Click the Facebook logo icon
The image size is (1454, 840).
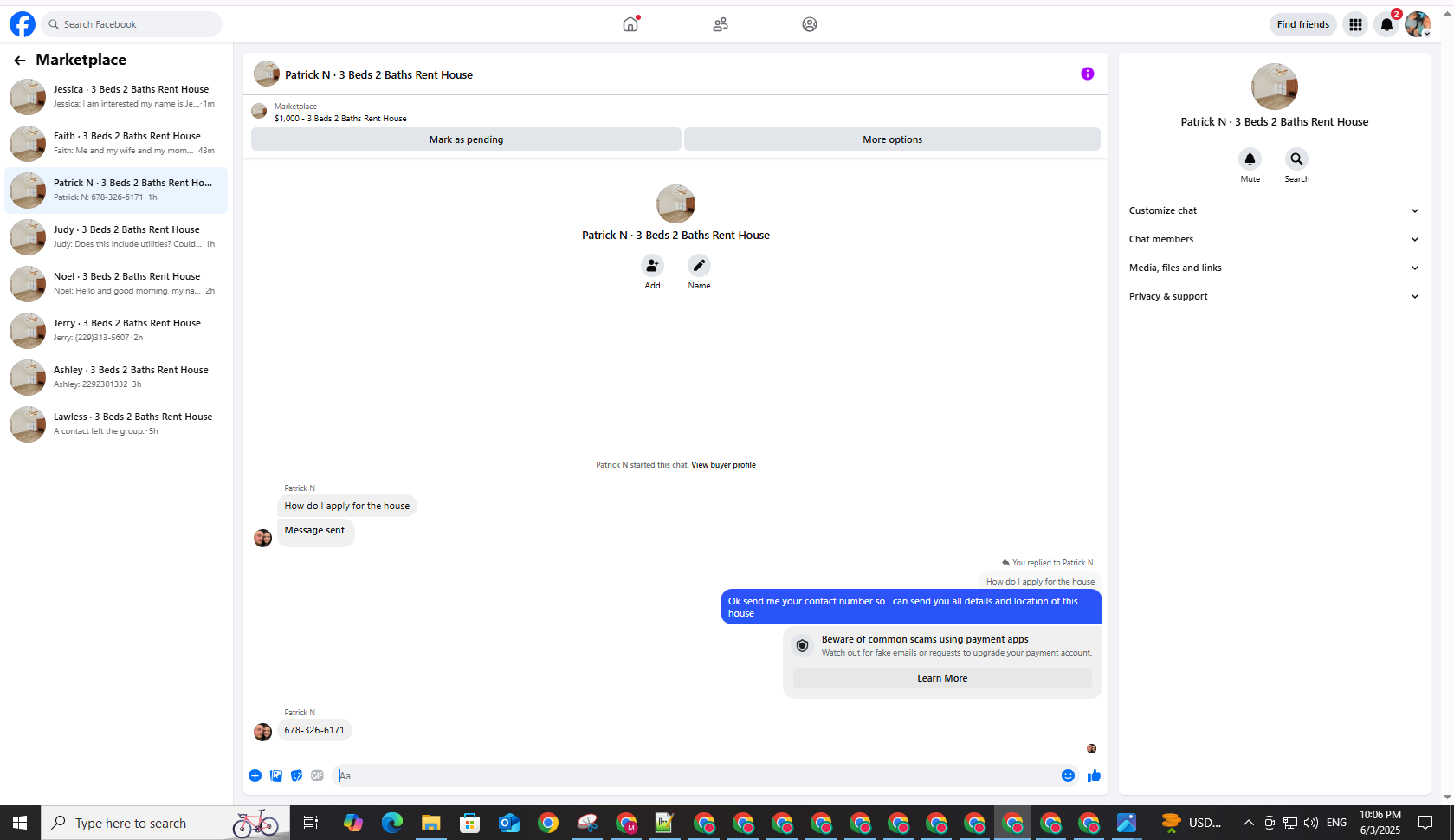[23, 24]
